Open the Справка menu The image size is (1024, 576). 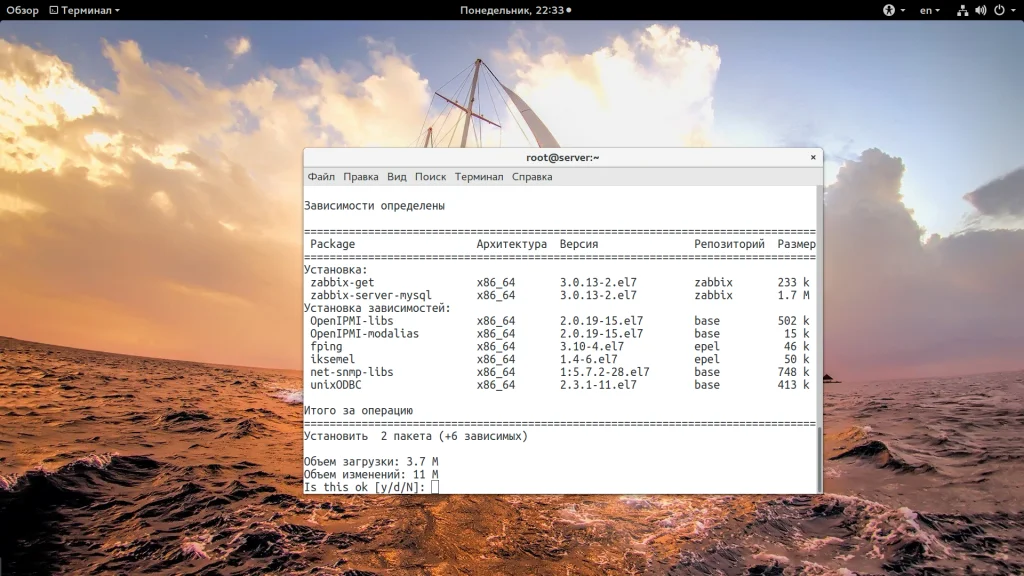pos(532,177)
